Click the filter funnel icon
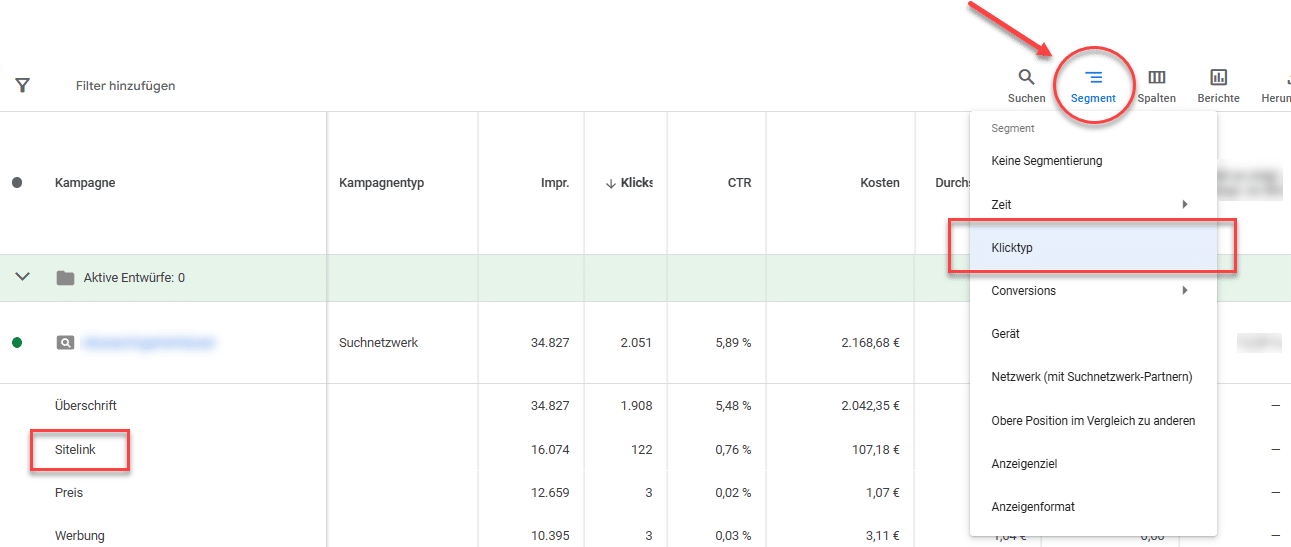Screen dimensions: 1291x547 22,85
